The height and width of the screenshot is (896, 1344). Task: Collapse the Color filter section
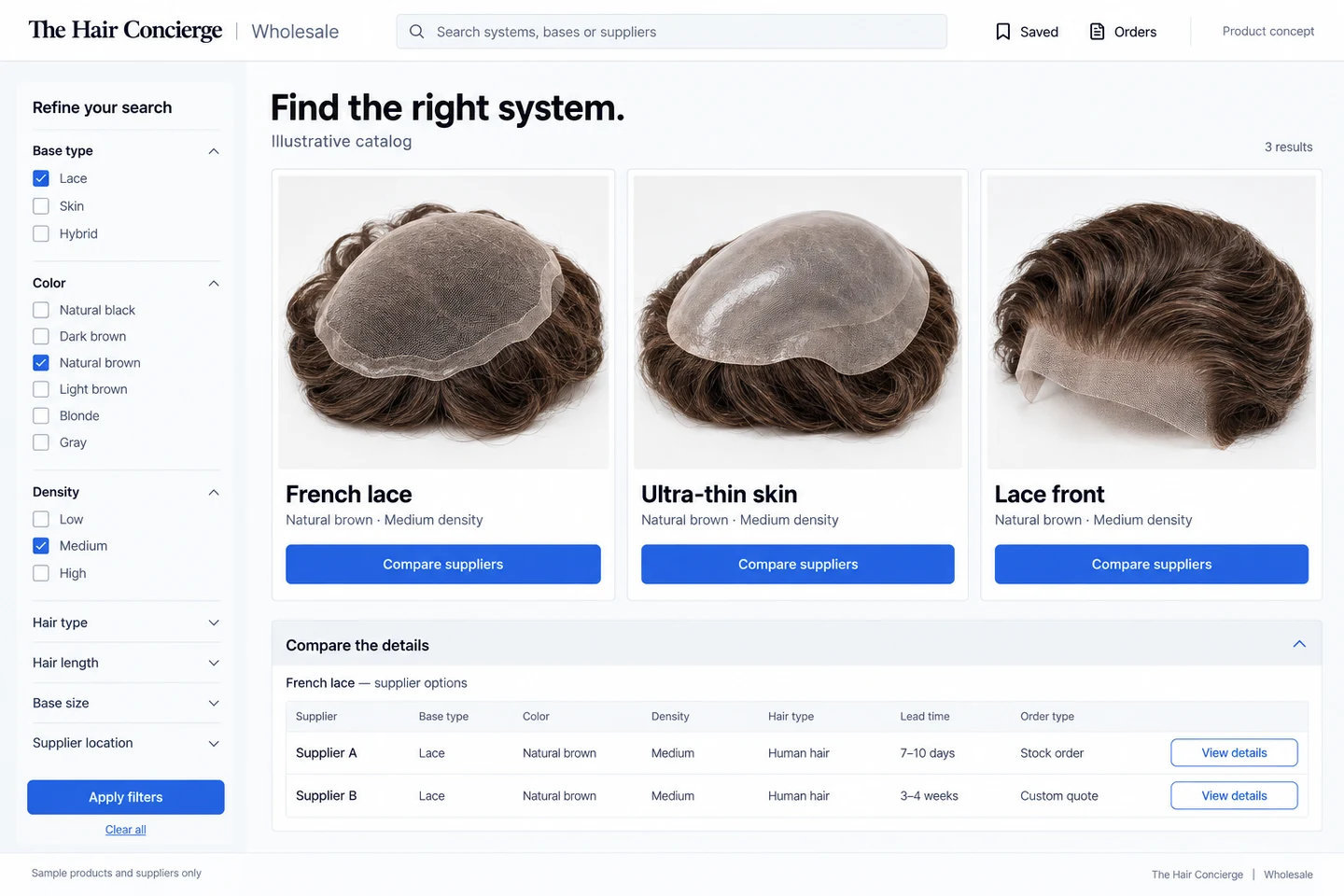pyautogui.click(x=214, y=284)
